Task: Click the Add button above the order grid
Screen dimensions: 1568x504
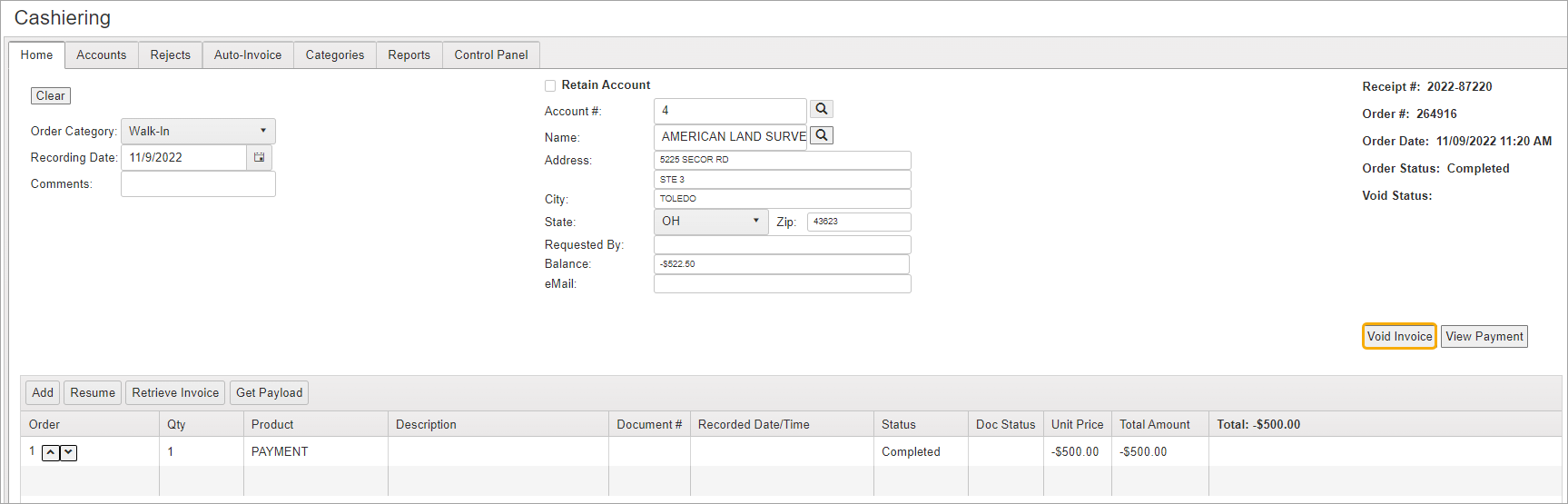Action: click(42, 392)
